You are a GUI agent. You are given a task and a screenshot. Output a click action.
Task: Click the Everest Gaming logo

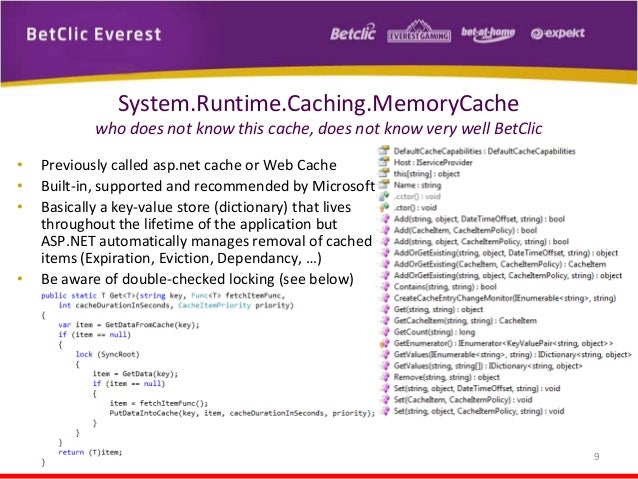pos(419,32)
